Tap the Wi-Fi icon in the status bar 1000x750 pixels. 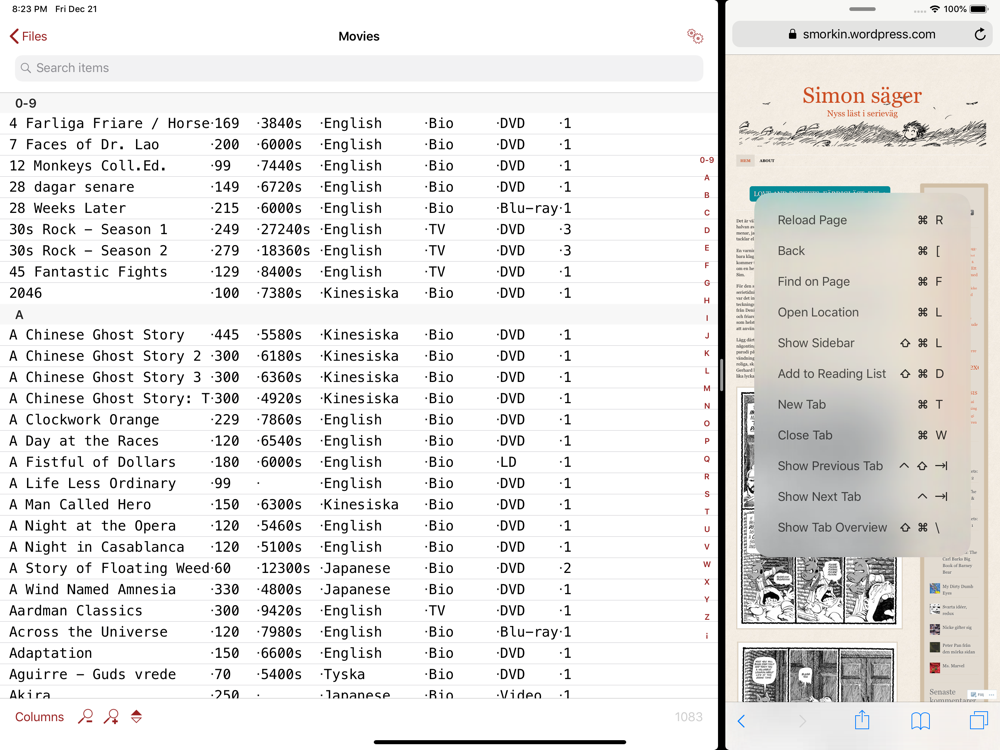[935, 9]
